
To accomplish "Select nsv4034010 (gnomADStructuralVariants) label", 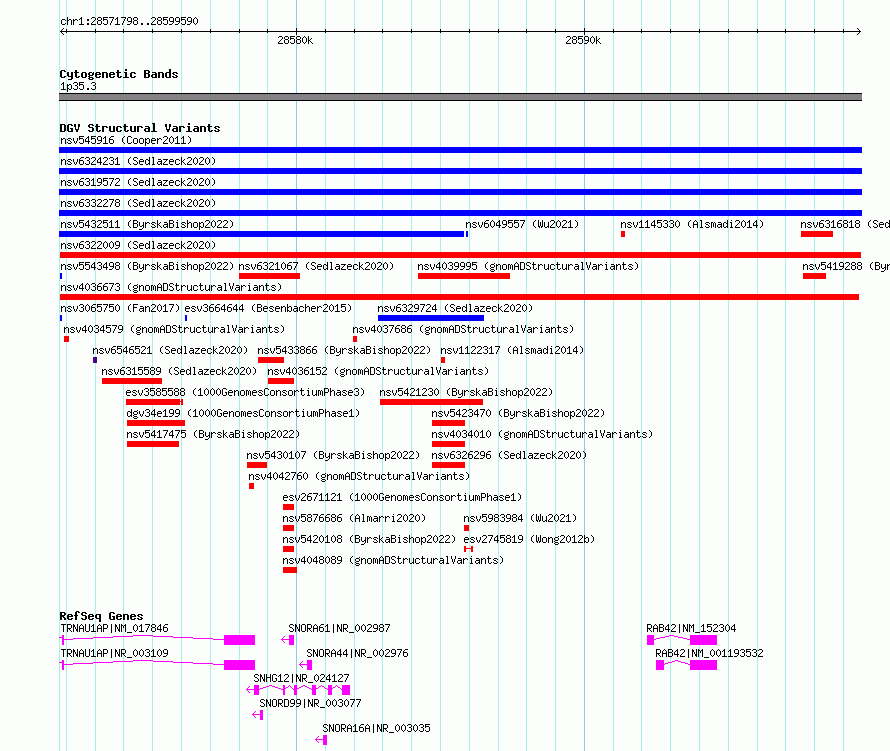I will click(x=542, y=434).
